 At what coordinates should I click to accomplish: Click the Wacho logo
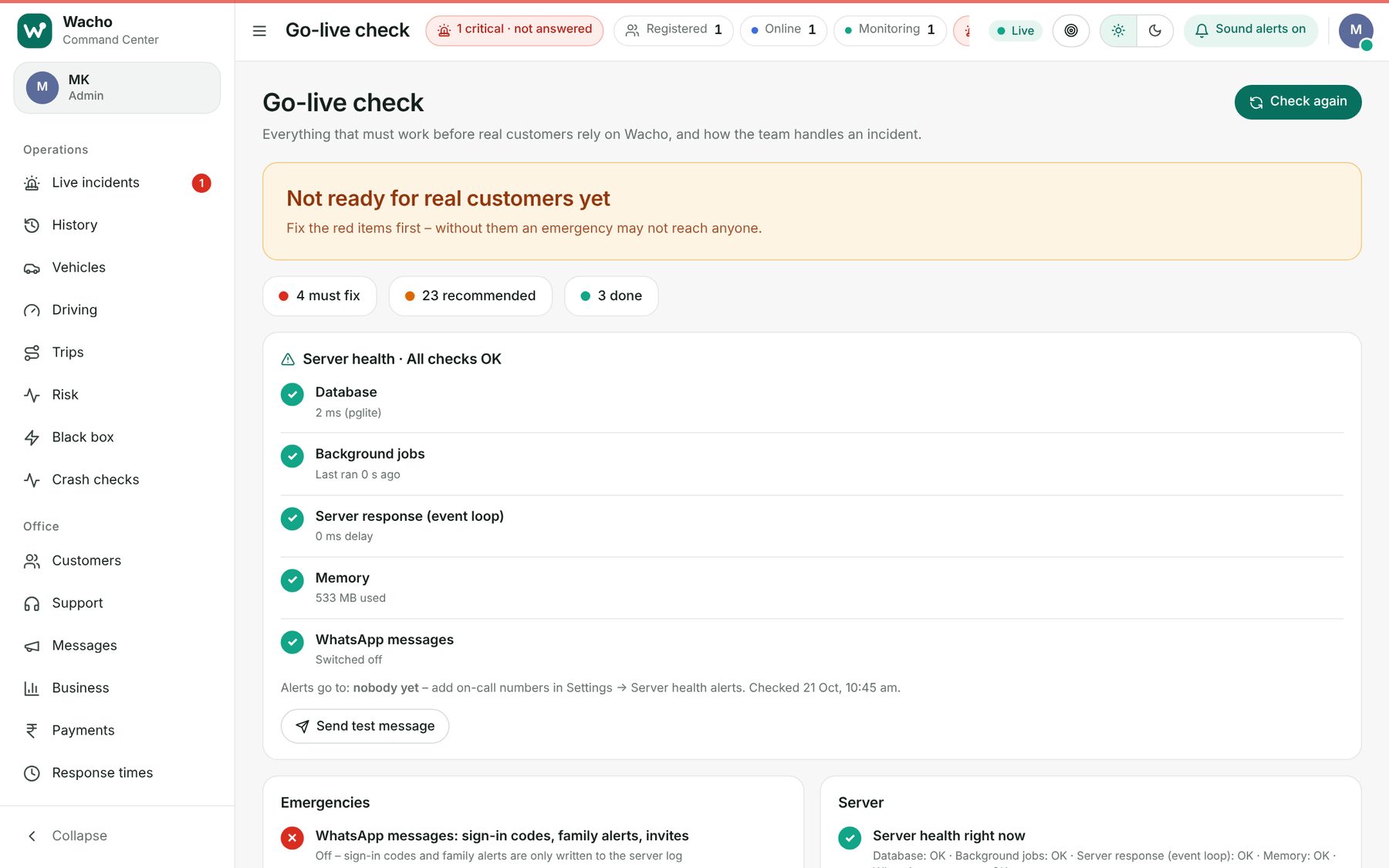(x=35, y=31)
